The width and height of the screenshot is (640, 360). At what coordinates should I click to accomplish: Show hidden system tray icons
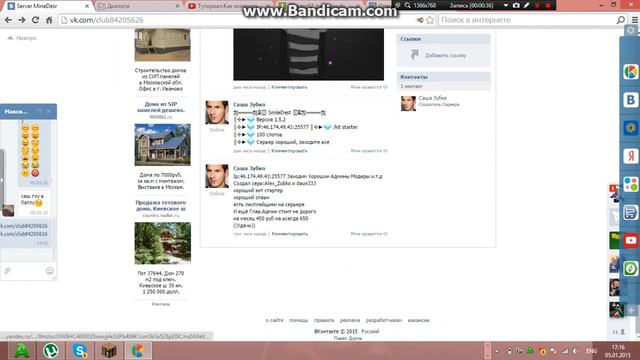click(x=496, y=351)
